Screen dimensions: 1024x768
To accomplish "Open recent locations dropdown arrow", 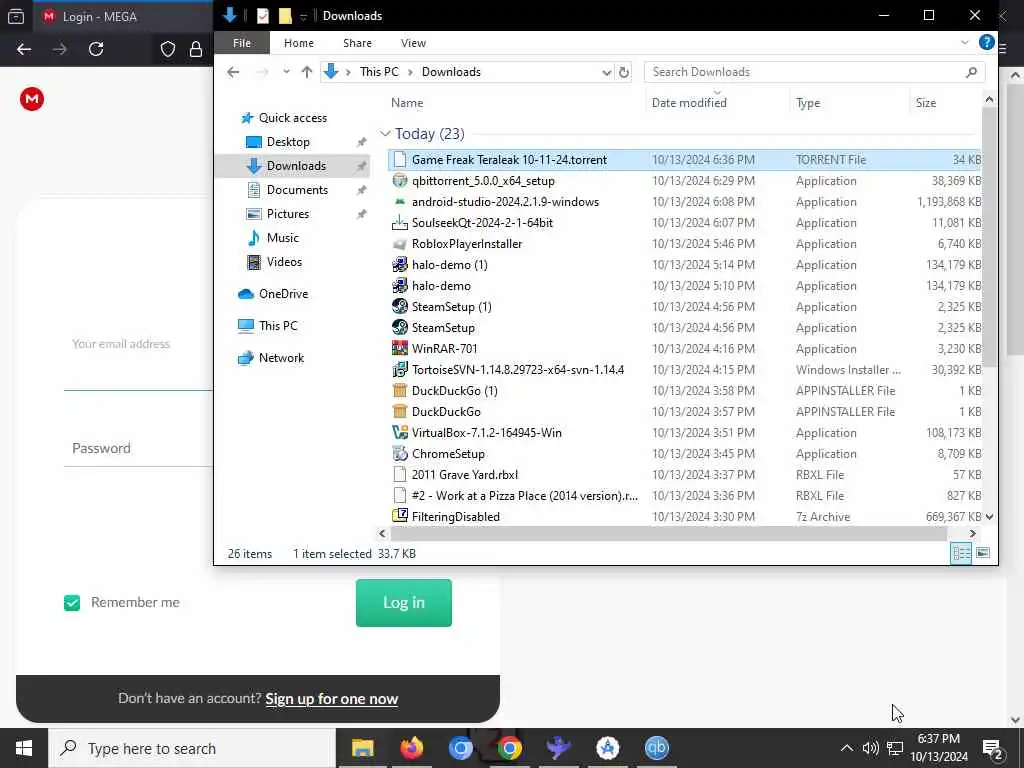I will point(286,72).
